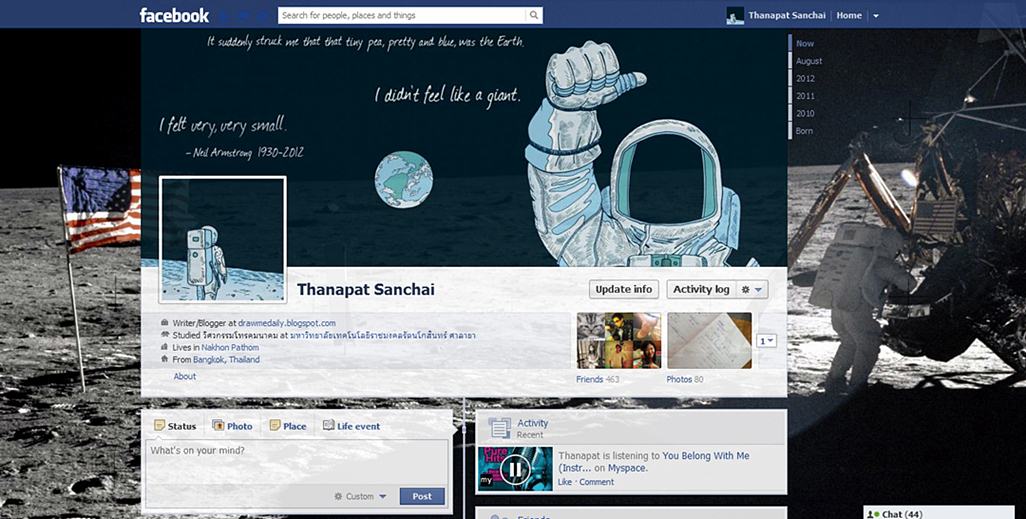Click the Activity heading link
This screenshot has width=1026, height=519.
point(533,423)
